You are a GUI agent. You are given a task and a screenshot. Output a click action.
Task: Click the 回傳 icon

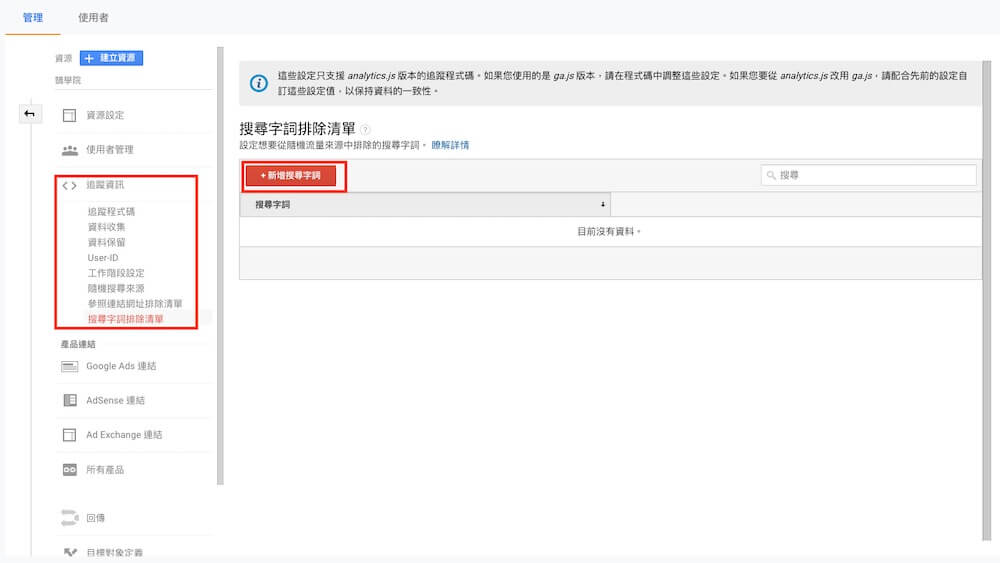click(x=70, y=518)
